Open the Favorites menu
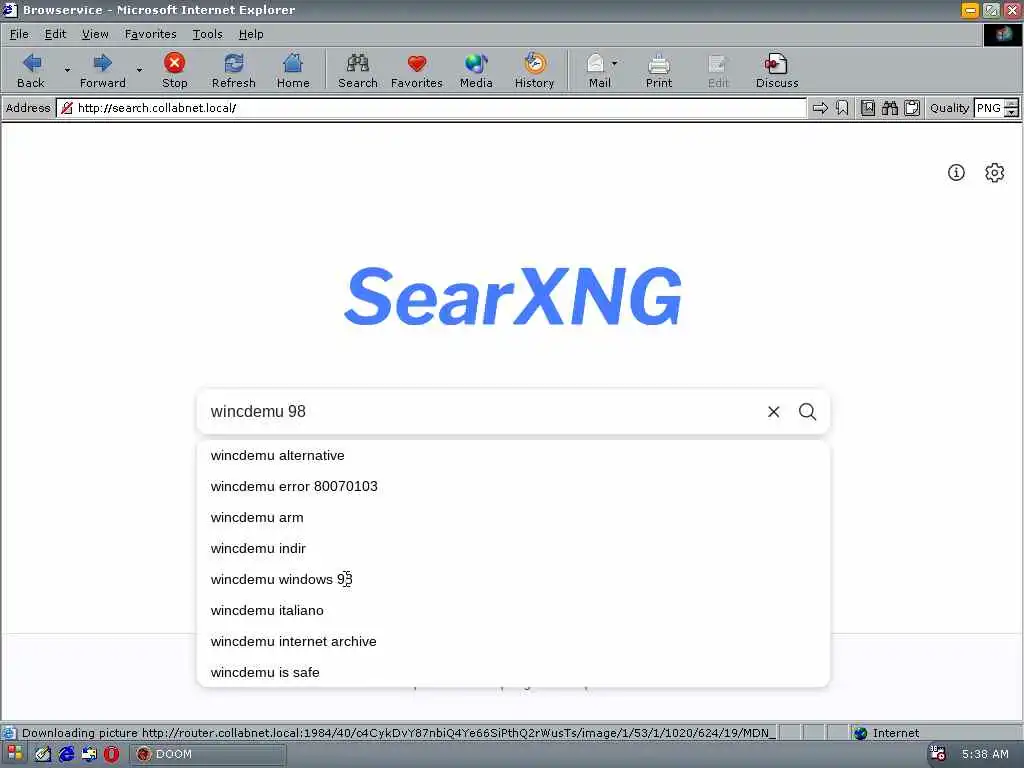The width and height of the screenshot is (1024, 768). pos(151,34)
